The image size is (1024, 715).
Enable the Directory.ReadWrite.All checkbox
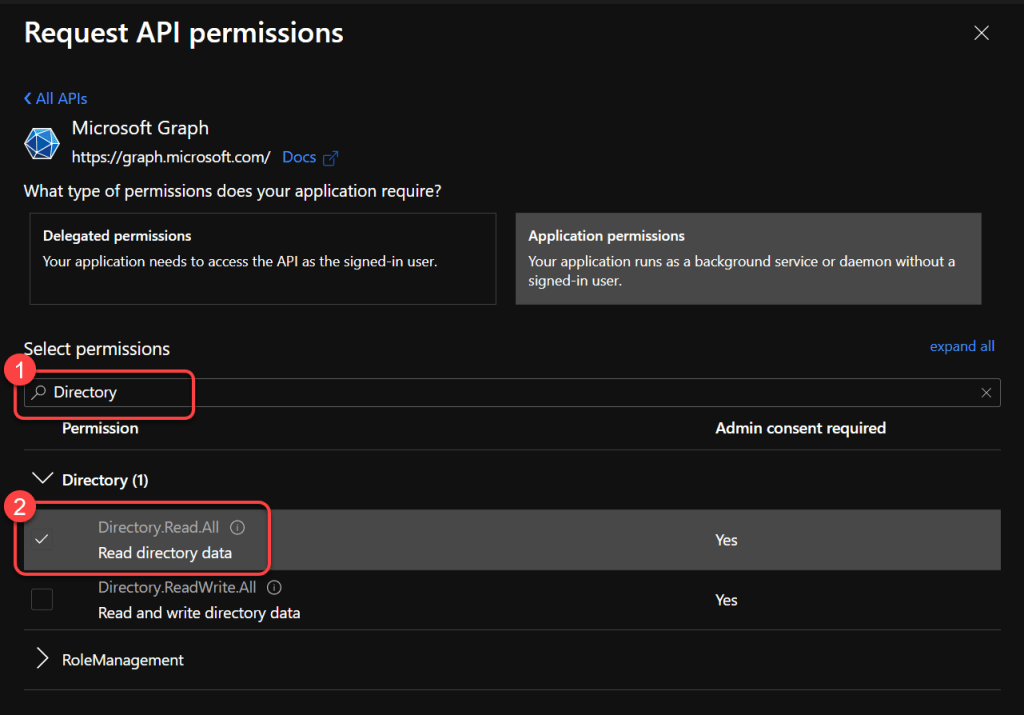(x=42, y=600)
